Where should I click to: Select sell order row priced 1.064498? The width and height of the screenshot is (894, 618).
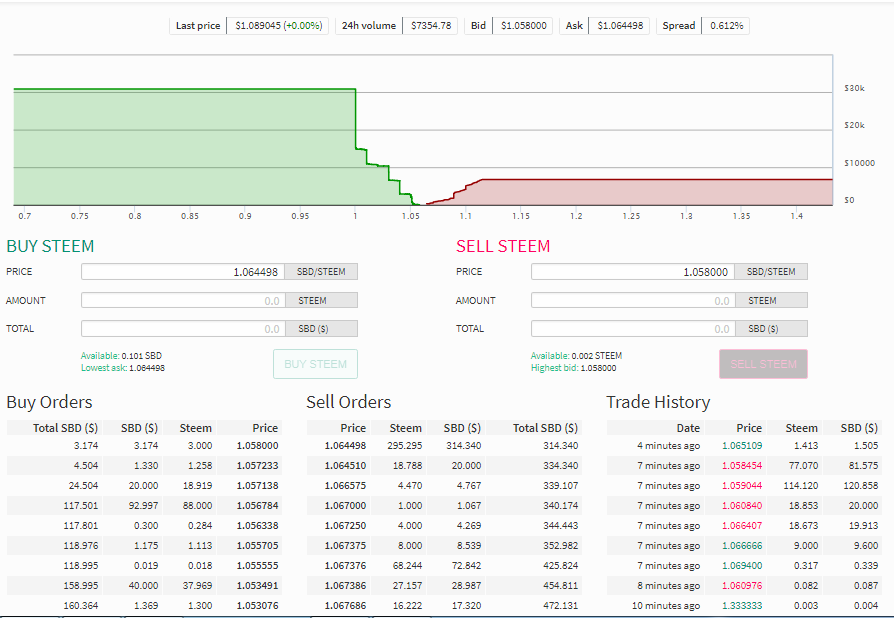444,445
